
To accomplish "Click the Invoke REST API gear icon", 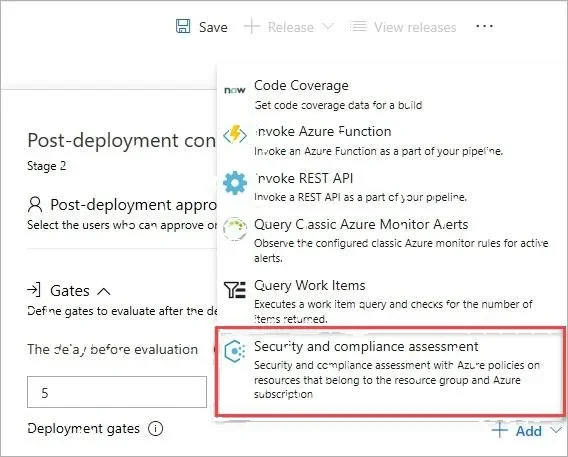I will click(235, 183).
